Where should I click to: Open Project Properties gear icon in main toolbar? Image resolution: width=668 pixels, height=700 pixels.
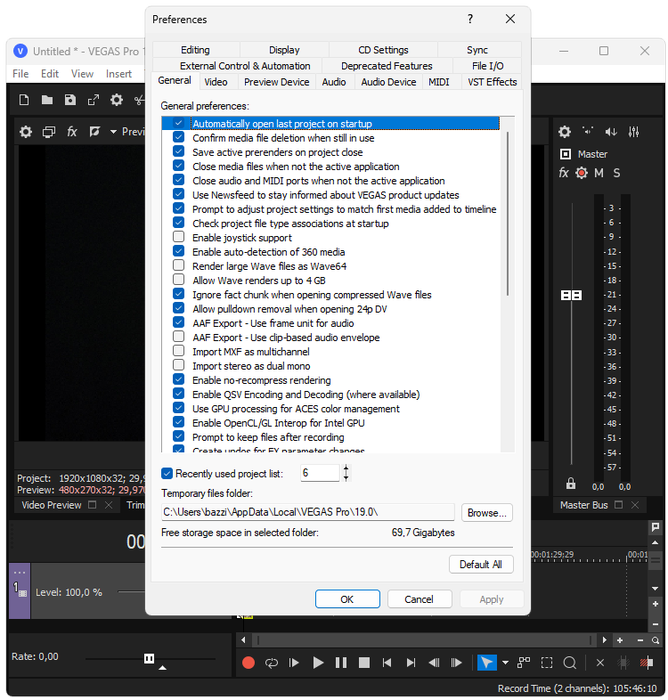117,100
